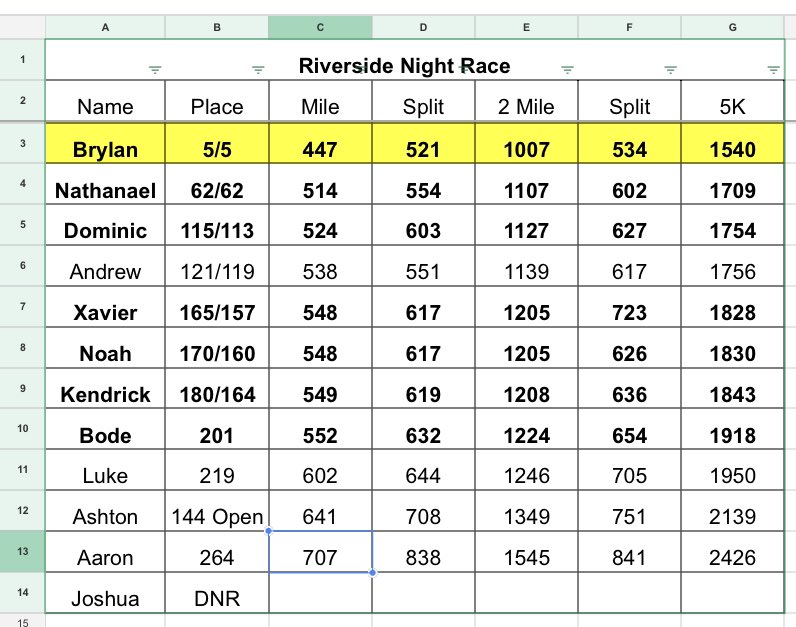This screenshot has width=796, height=627.
Task: Select the DNR place cell
Action: (x=217, y=593)
